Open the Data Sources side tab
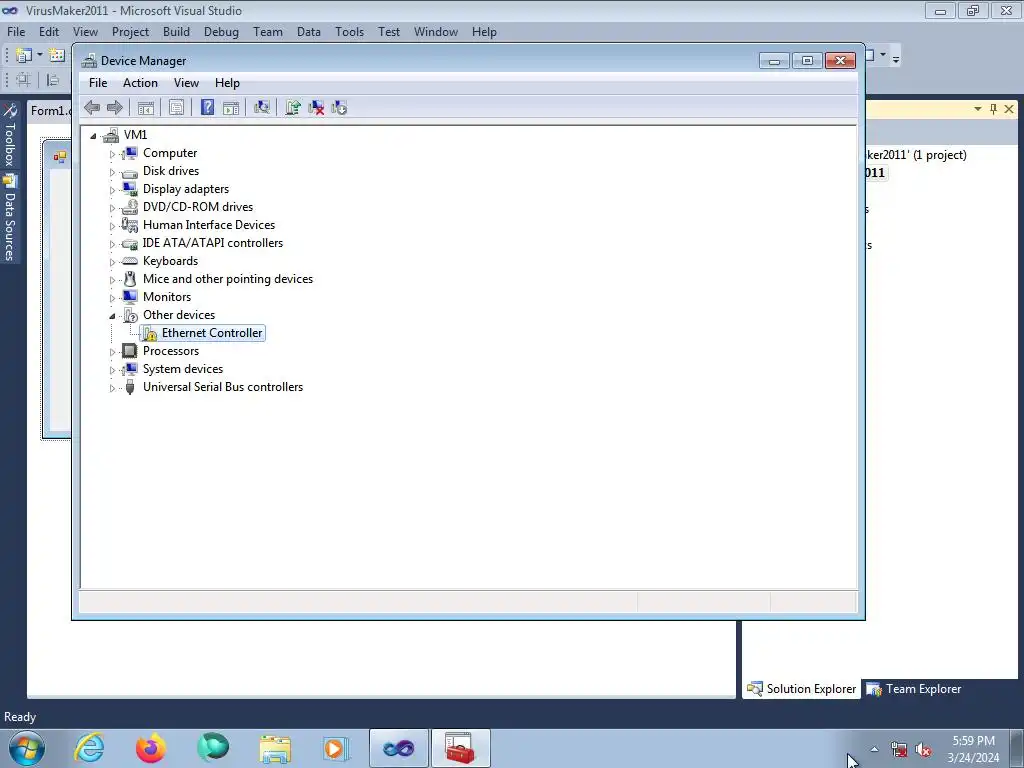 [x=10, y=219]
